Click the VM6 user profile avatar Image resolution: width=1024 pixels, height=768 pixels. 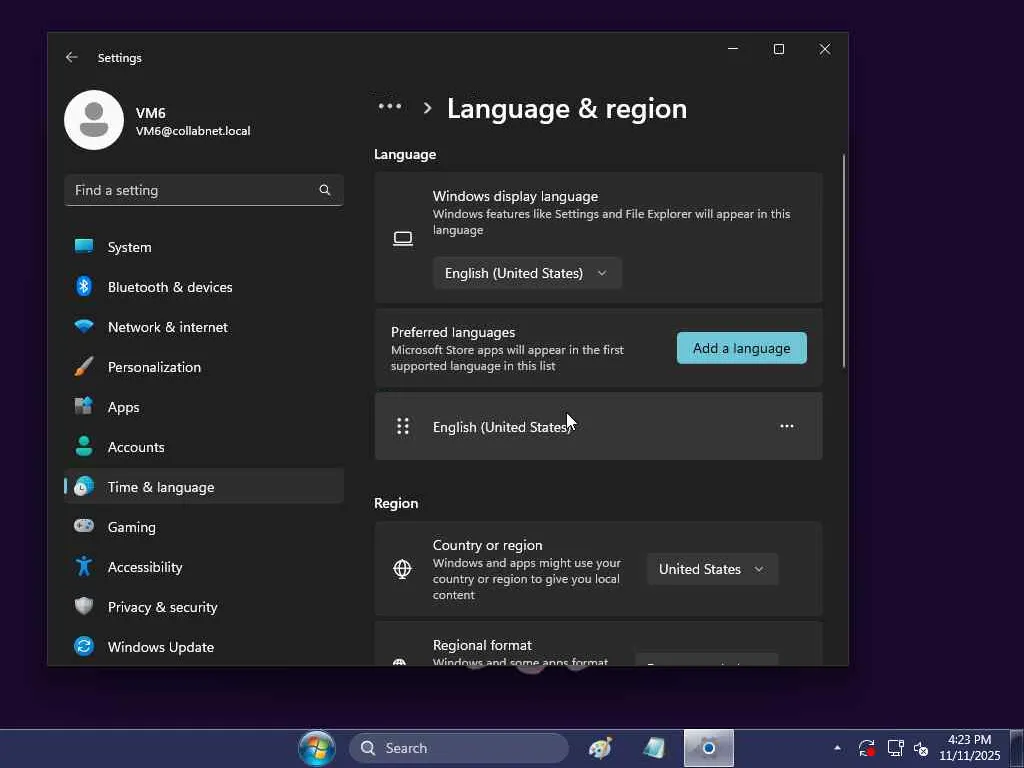pos(94,120)
